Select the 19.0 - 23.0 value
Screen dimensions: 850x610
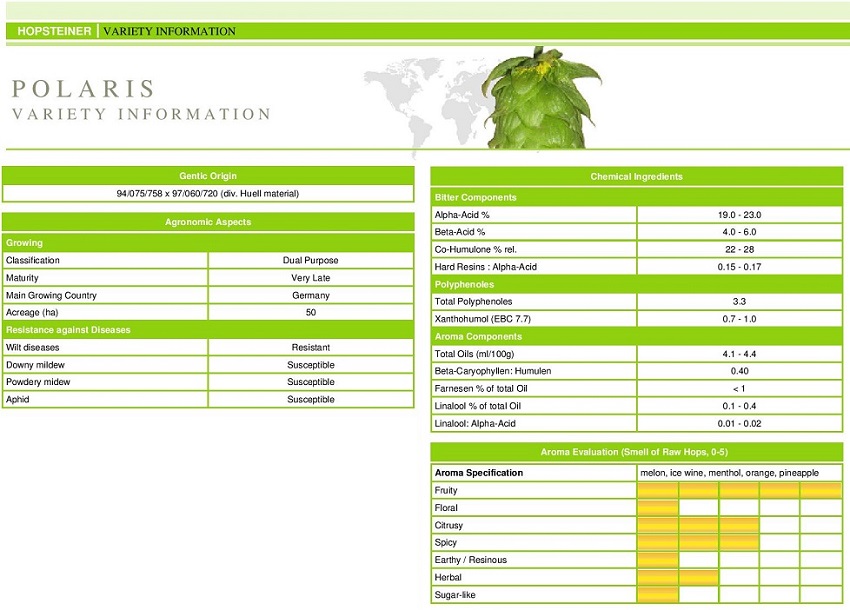[x=739, y=215]
